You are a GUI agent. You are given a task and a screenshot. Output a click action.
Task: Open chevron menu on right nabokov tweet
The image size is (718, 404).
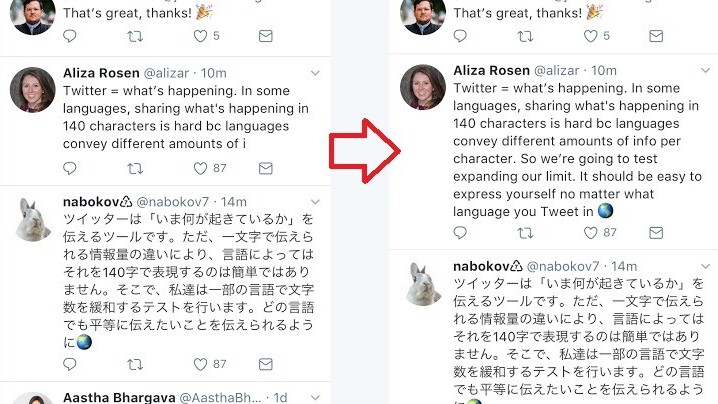pyautogui.click(x=706, y=266)
